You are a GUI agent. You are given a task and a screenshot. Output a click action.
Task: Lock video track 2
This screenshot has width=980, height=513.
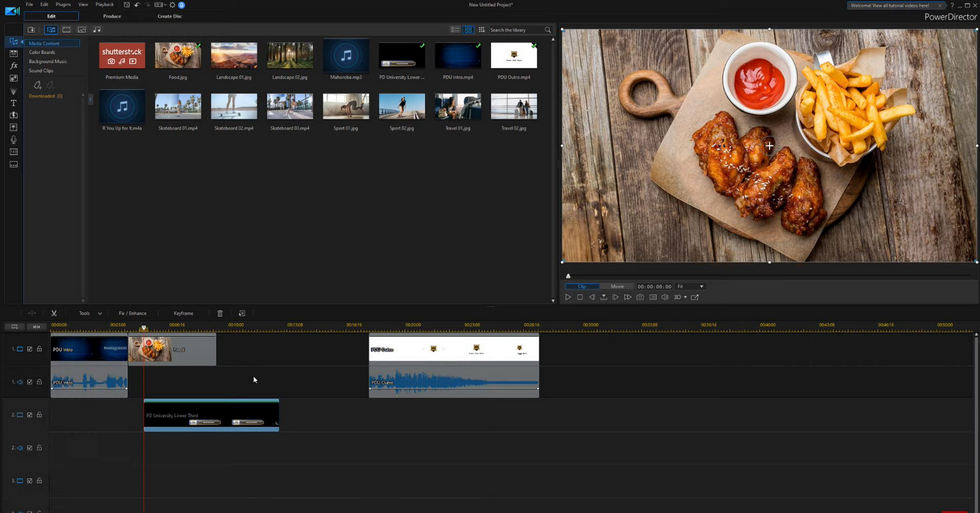[39, 415]
